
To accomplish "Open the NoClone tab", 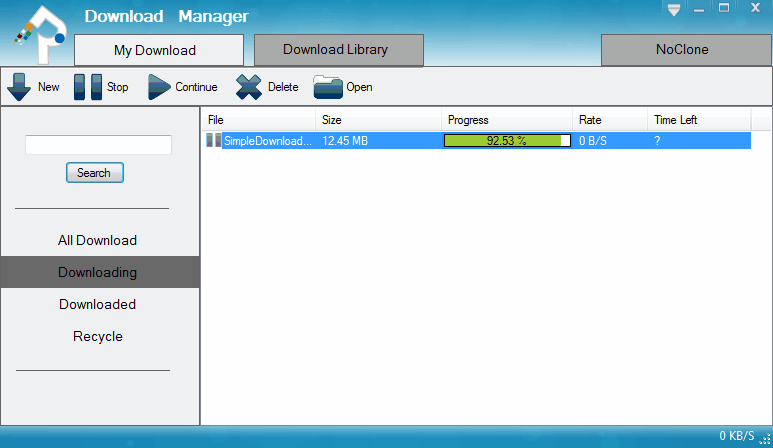I will click(686, 50).
